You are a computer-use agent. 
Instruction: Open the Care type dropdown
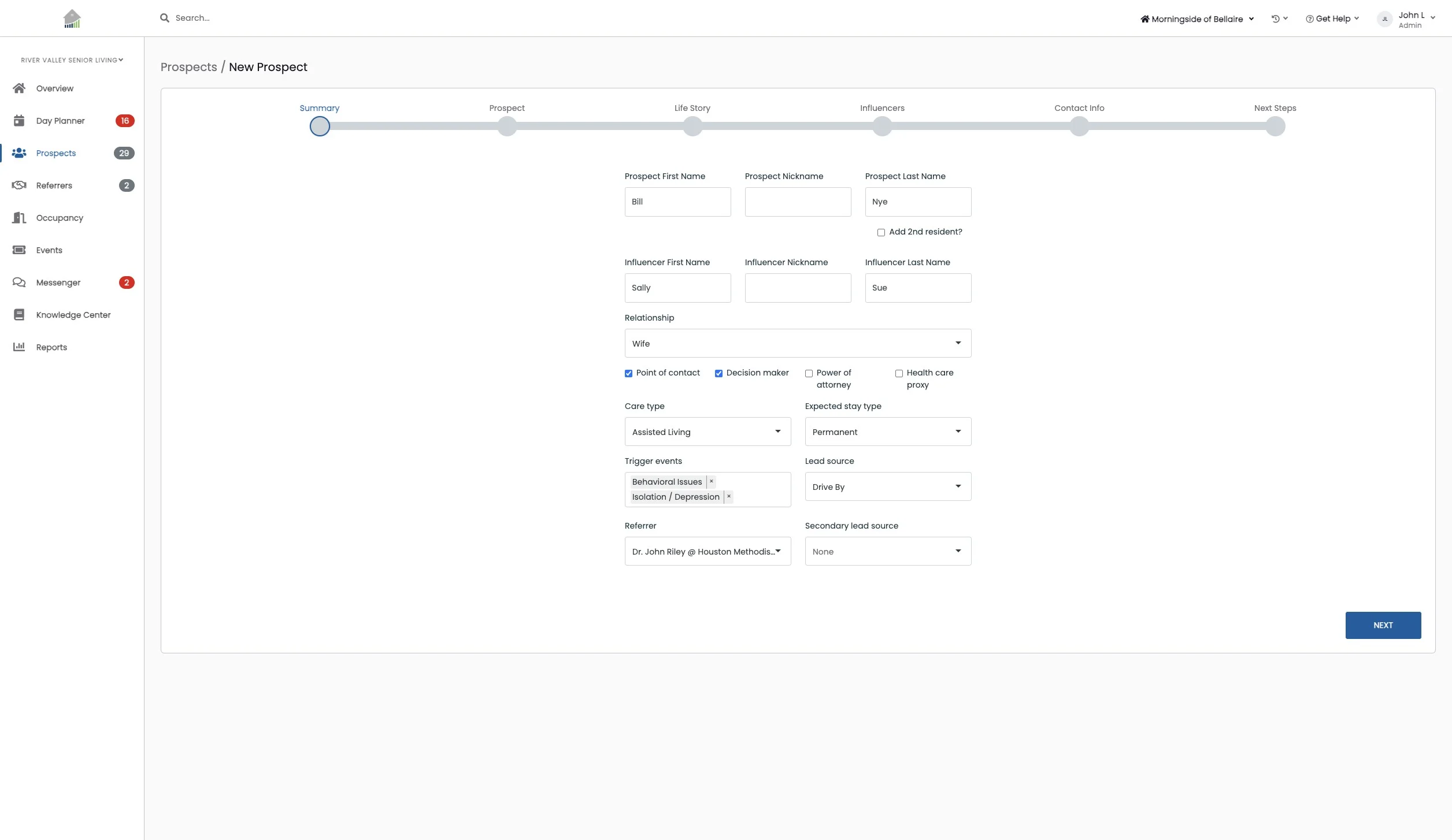[708, 432]
